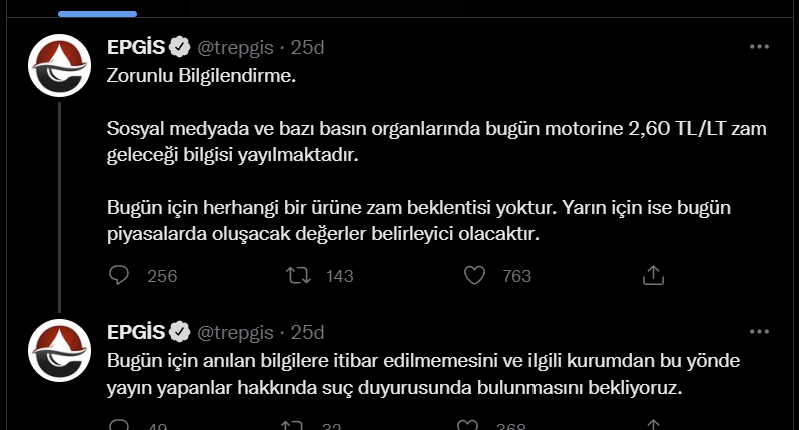The width and height of the screenshot is (799, 430).
Task: Open EPGİS avatar on second tweet
Action: tap(60, 351)
